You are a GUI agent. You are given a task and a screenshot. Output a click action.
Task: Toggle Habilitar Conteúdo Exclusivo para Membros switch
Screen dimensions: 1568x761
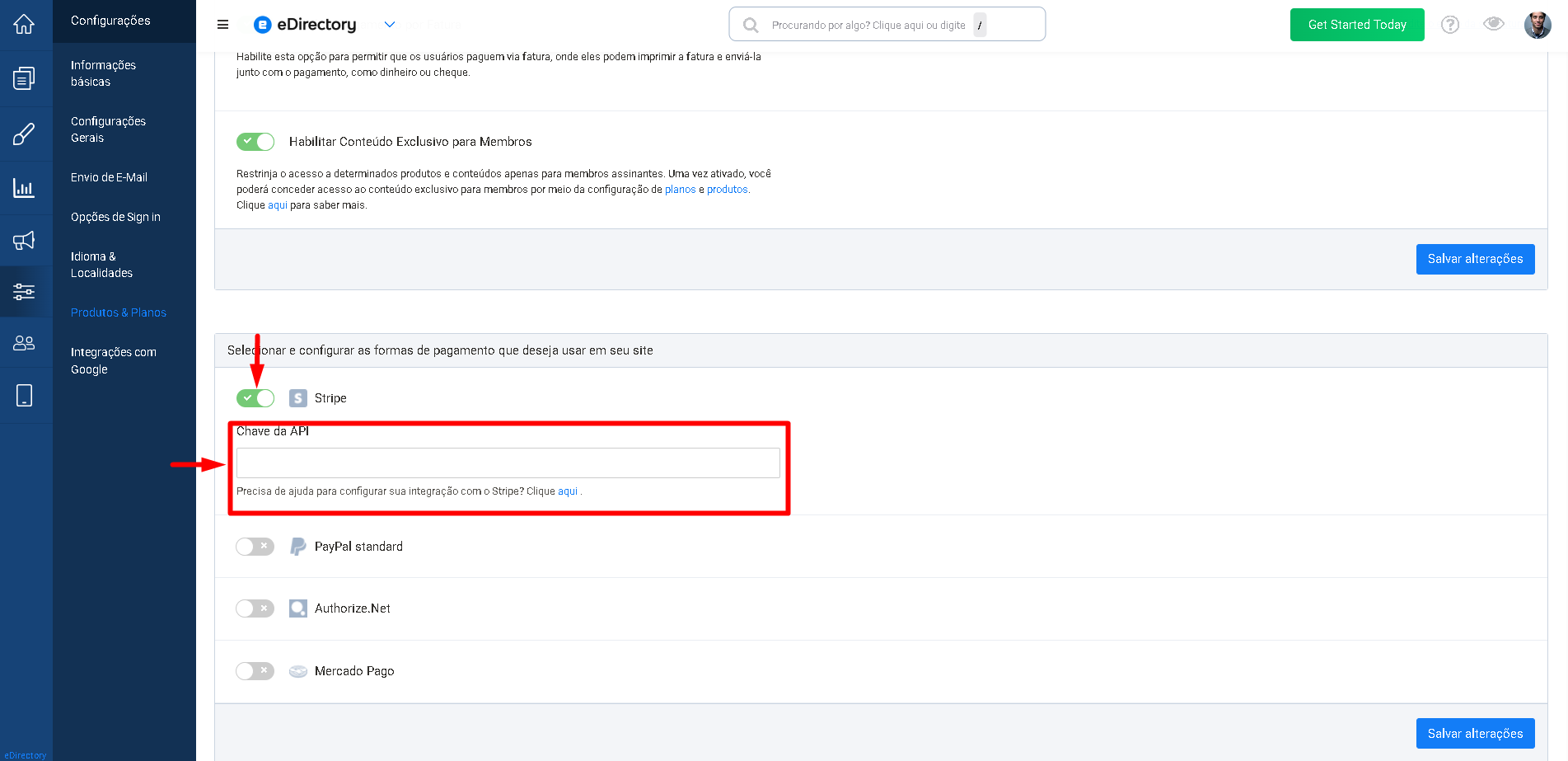coord(255,142)
